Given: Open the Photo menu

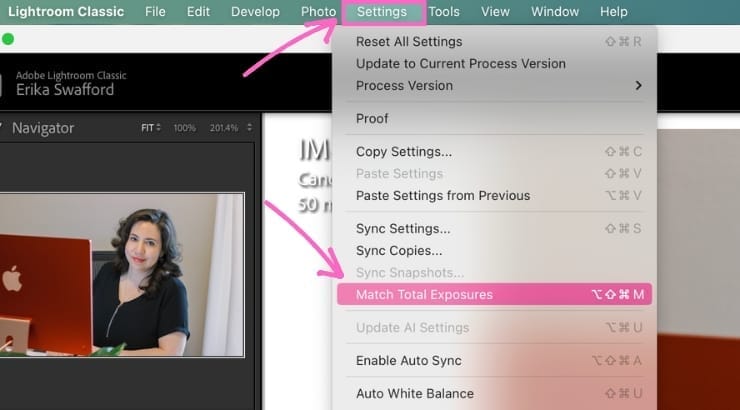Looking at the screenshot, I should [x=319, y=12].
